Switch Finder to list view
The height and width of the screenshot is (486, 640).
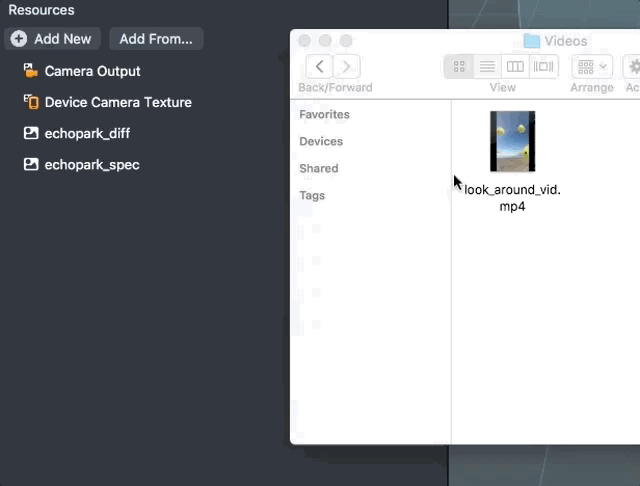(487, 66)
